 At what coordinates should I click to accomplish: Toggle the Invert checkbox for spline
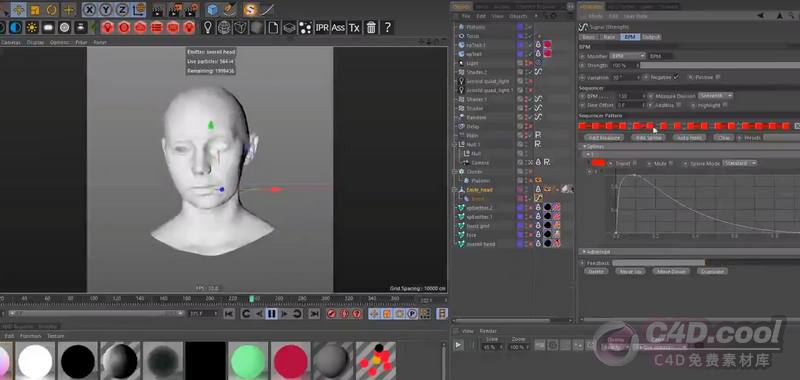(x=634, y=163)
